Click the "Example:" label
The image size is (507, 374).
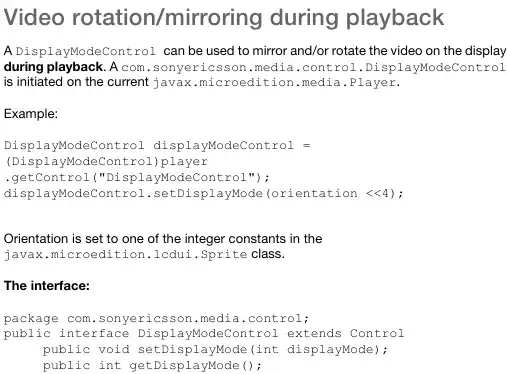point(31,114)
